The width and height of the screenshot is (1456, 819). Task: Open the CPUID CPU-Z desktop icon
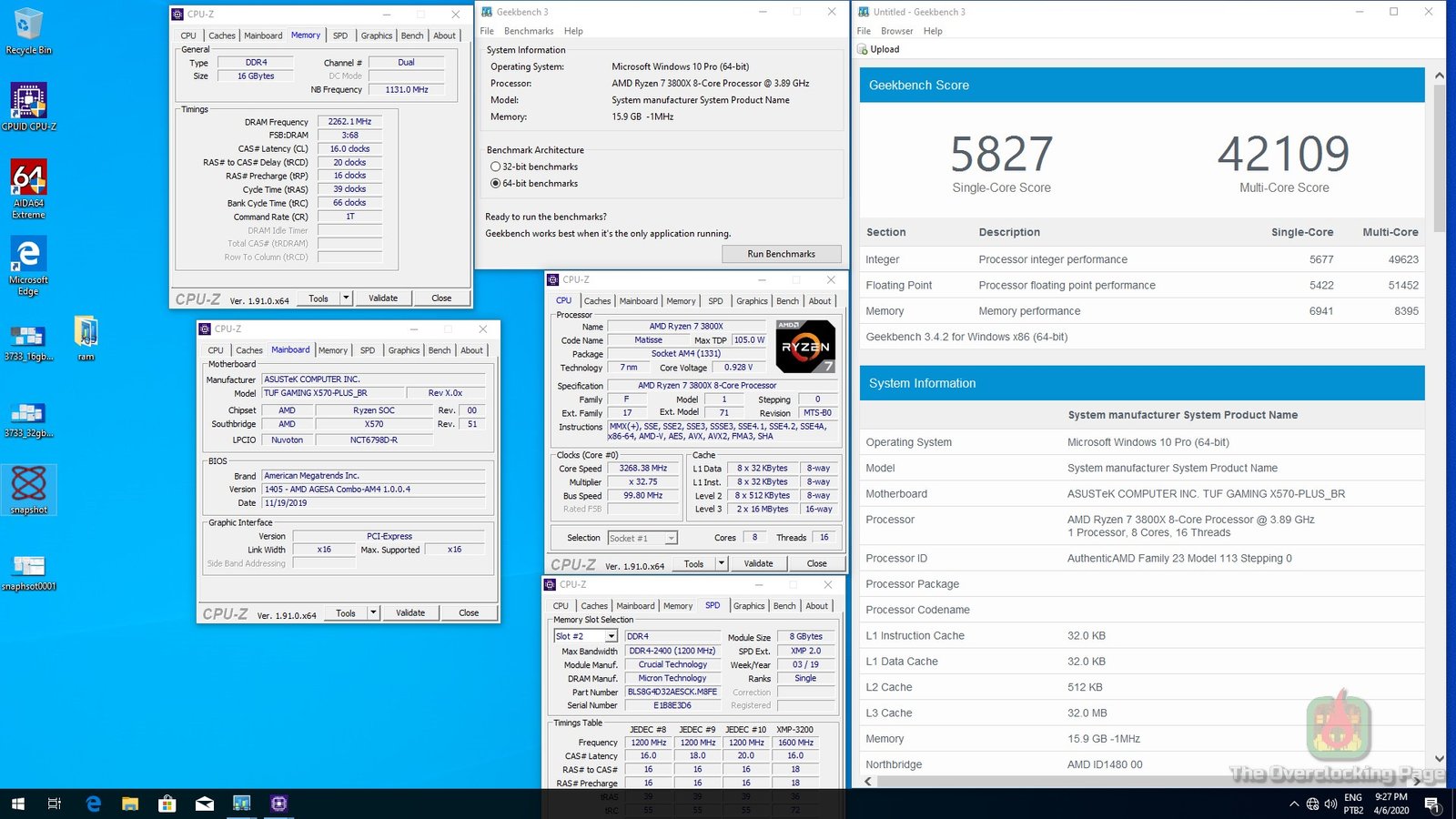pos(28,102)
